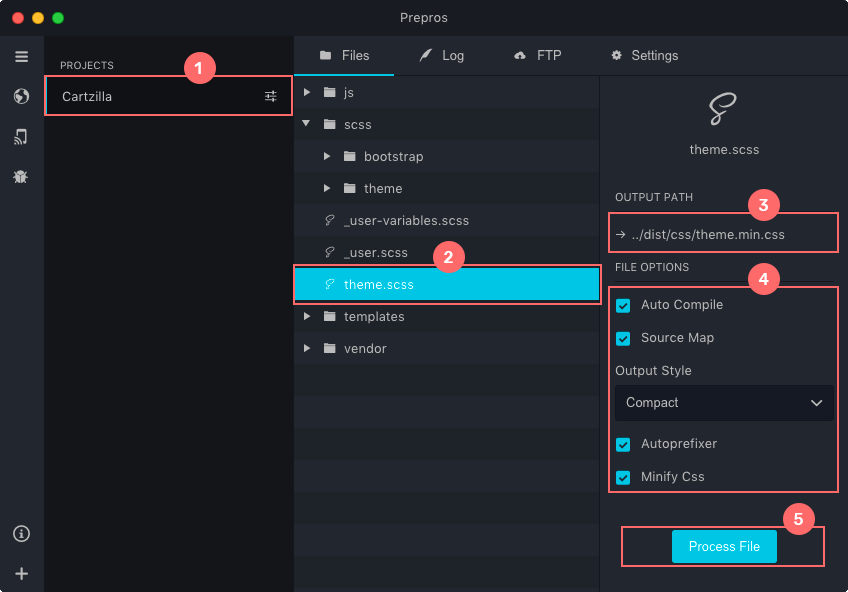Open the remote devices cast icon

(21, 137)
